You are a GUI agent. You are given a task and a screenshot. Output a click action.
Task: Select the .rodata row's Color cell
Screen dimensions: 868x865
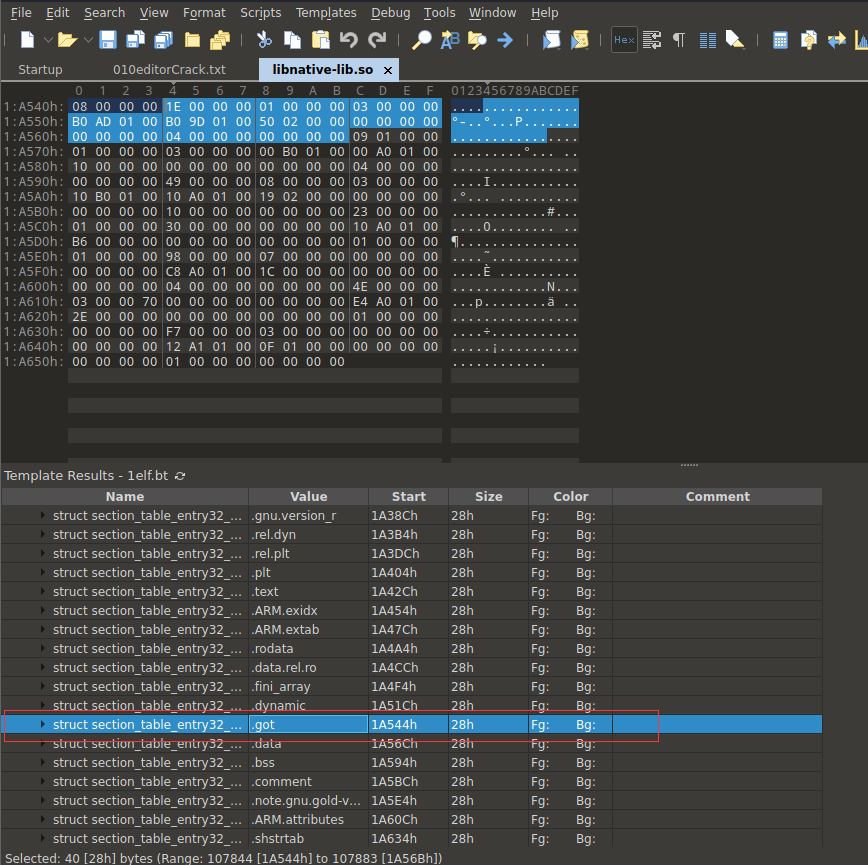(x=570, y=648)
